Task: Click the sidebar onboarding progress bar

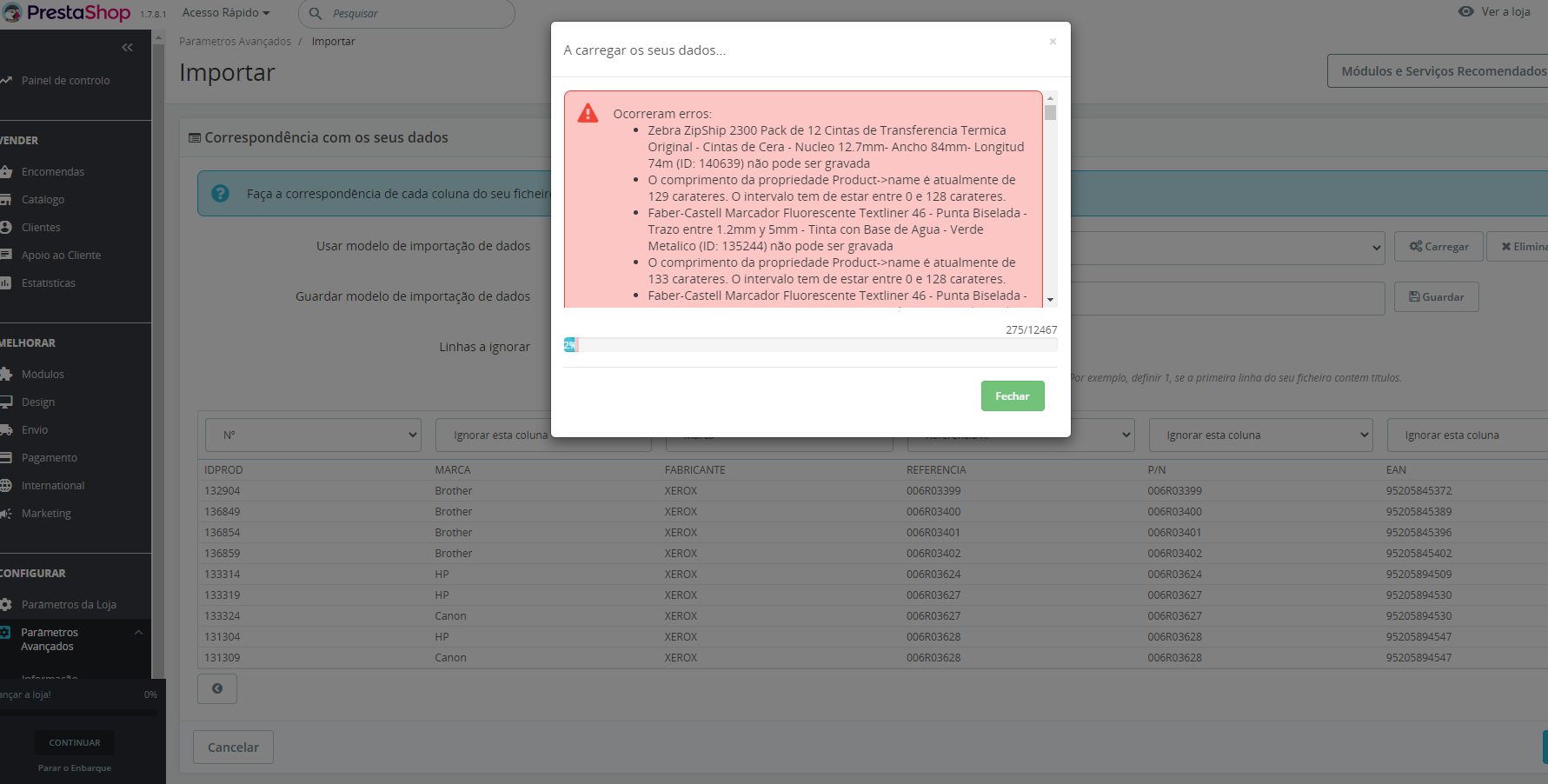Action: [78, 713]
